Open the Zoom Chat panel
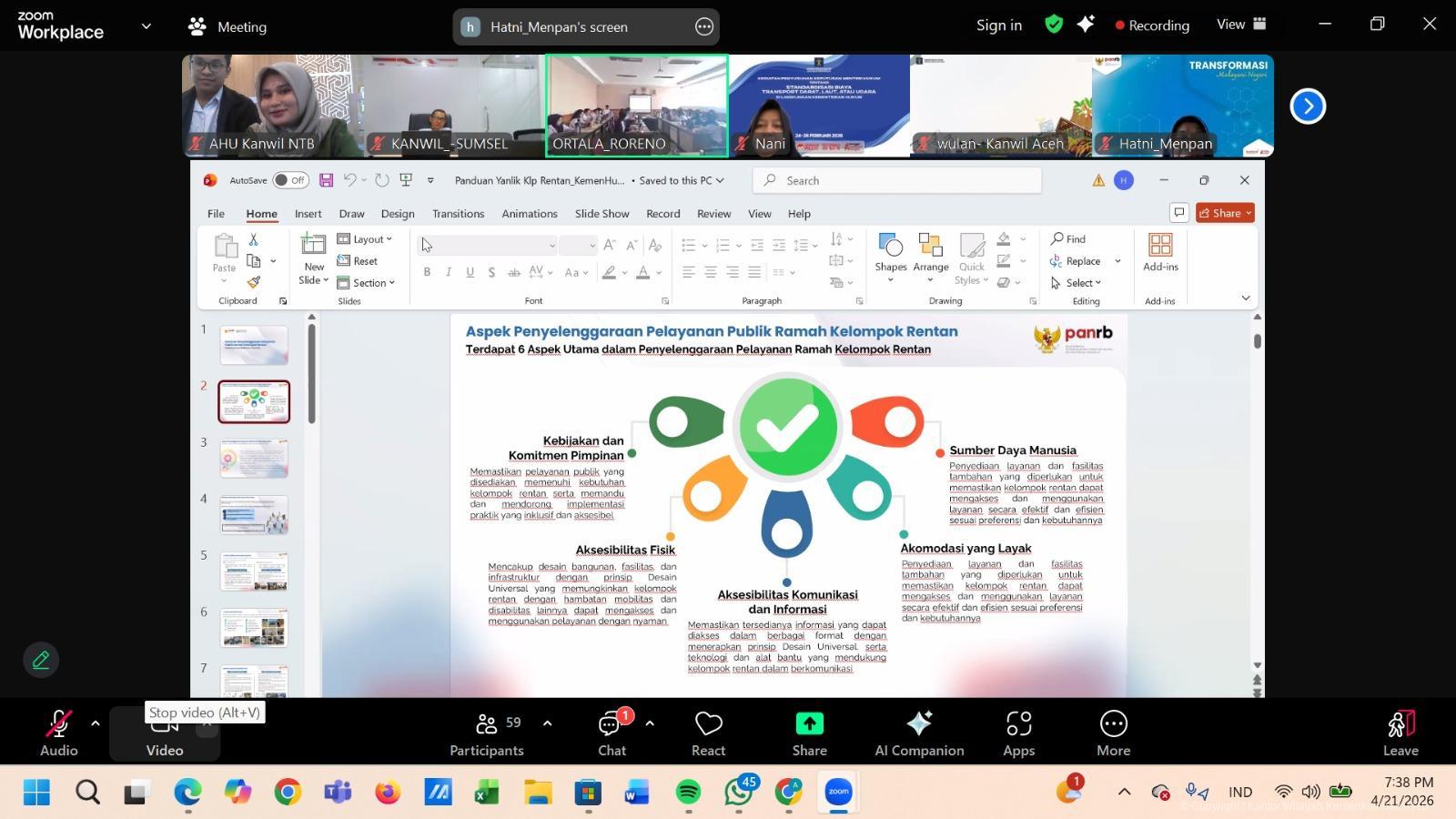The image size is (1456, 819). coord(612,733)
